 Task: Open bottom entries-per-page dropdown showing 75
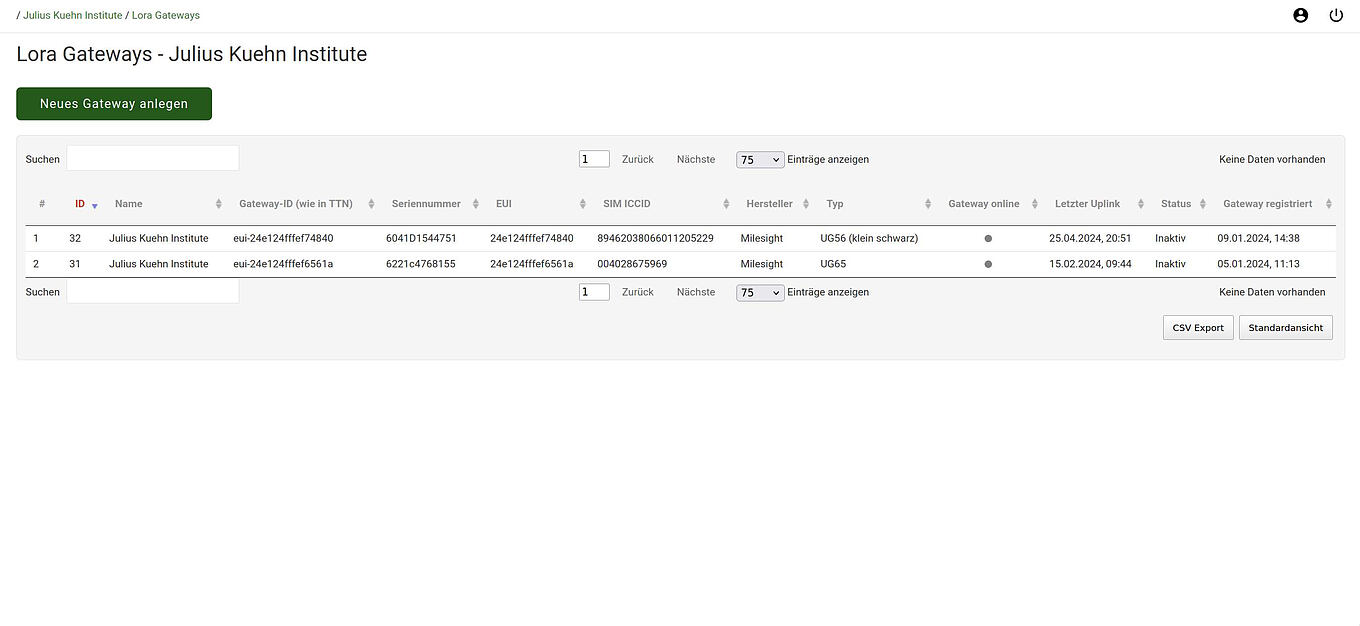[x=760, y=293]
